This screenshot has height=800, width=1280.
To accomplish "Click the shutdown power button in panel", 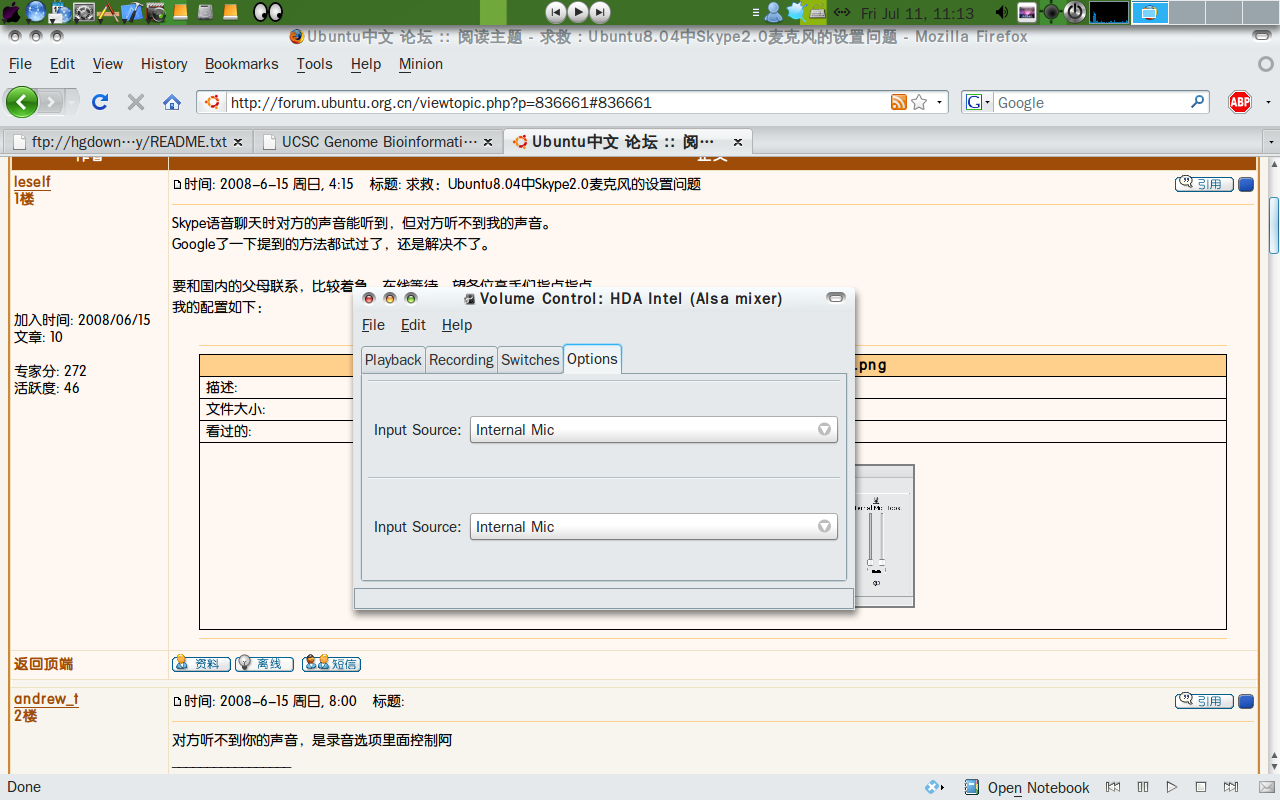I will tap(1075, 12).
